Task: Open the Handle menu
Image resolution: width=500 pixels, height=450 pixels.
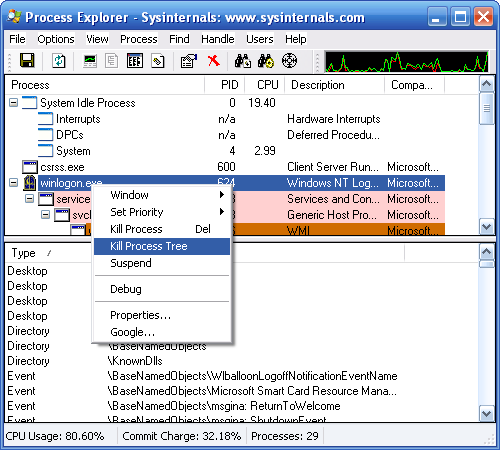Action: 218,39
